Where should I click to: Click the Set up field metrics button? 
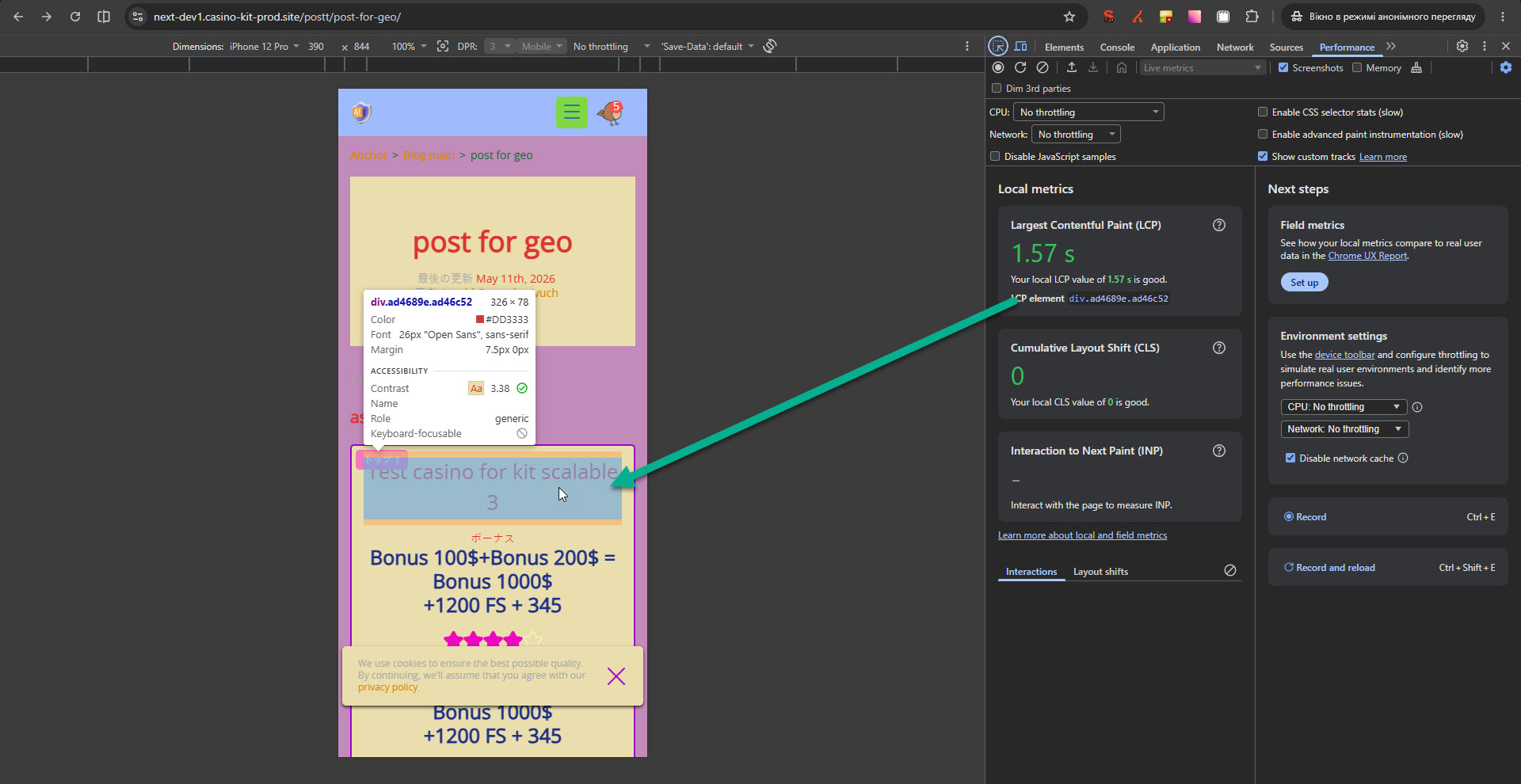tap(1304, 282)
